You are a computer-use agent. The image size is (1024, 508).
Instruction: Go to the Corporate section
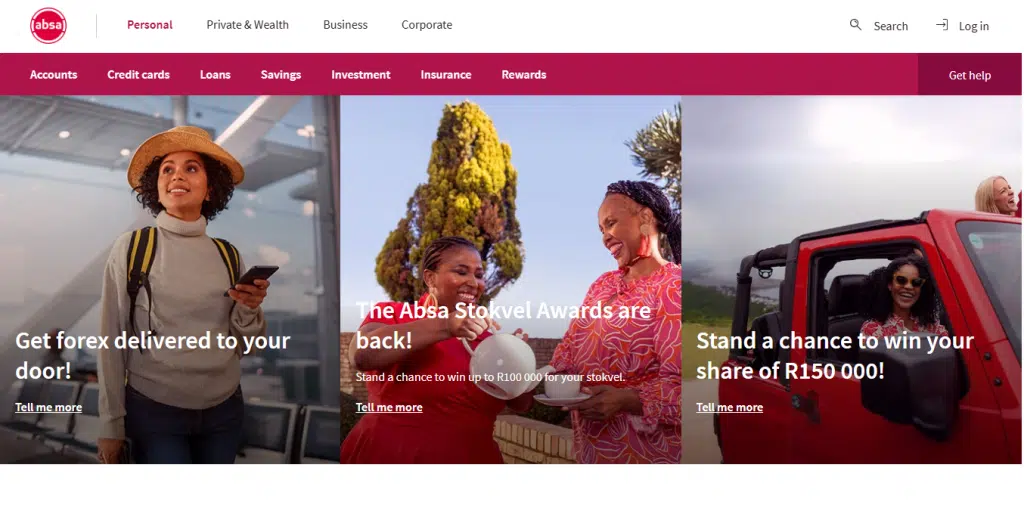(x=426, y=25)
